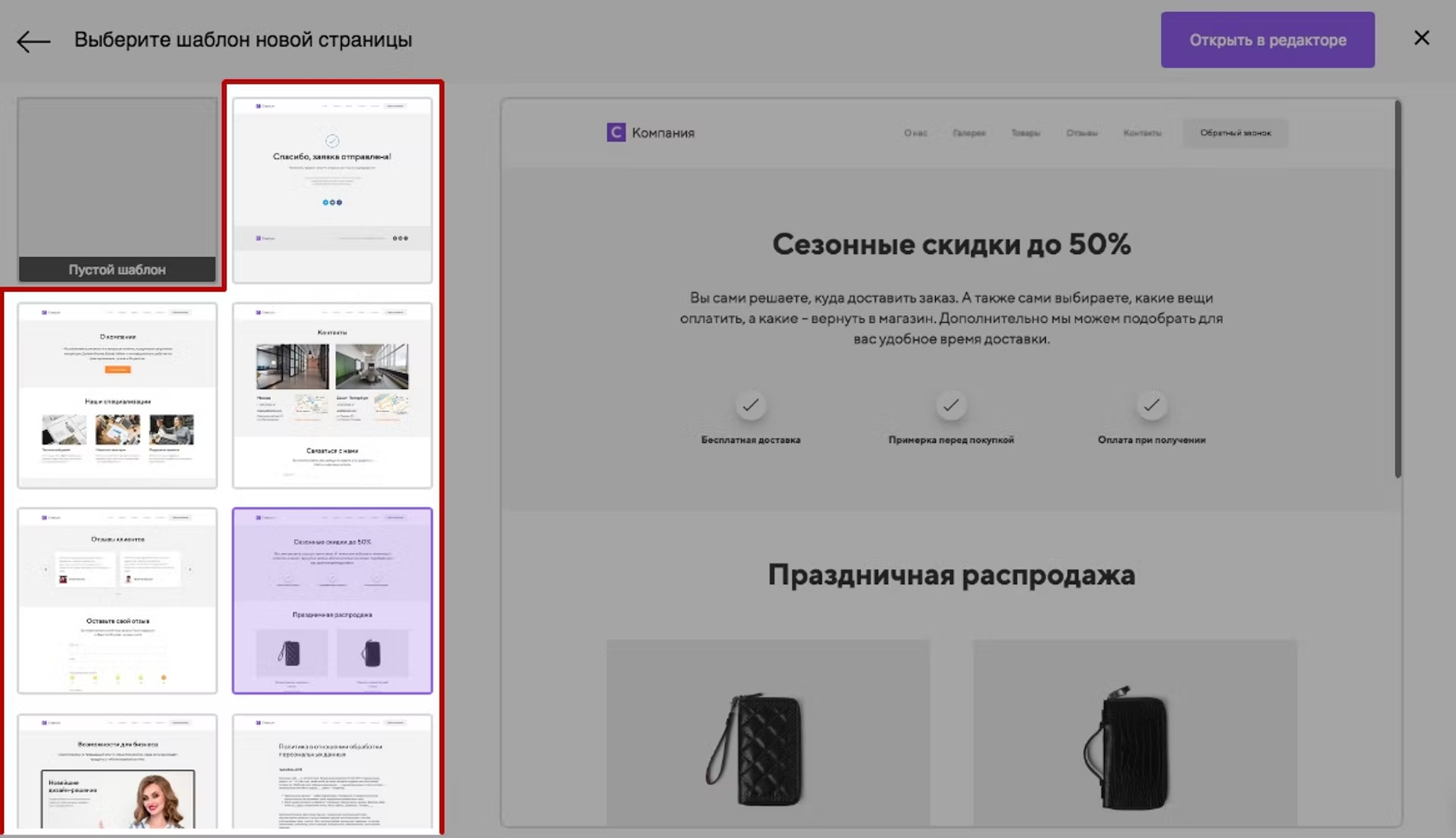Close the template selection dialog
The width and height of the screenshot is (1456, 838).
[1422, 39]
